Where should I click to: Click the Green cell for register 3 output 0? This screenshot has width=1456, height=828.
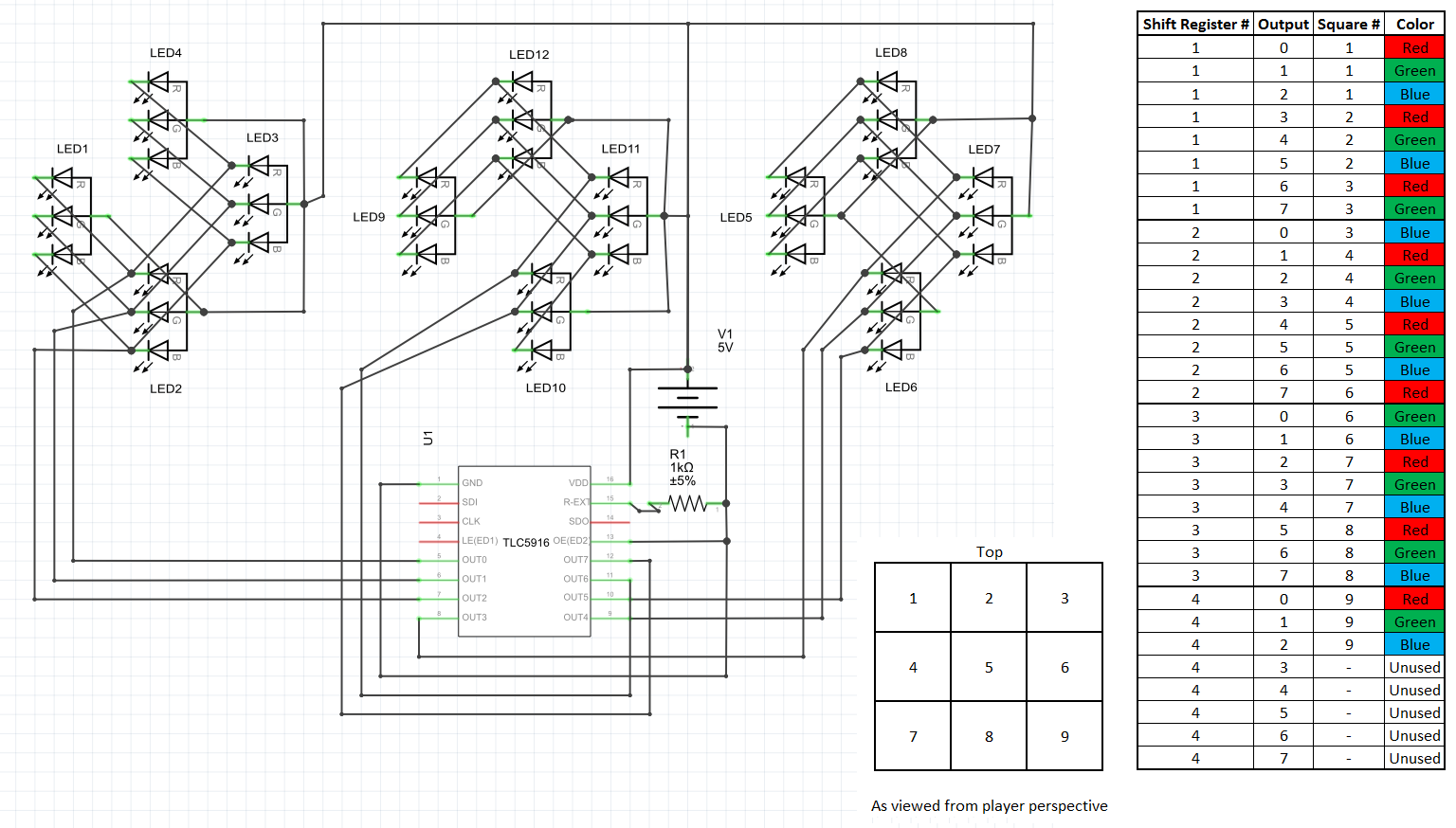pos(1414,416)
